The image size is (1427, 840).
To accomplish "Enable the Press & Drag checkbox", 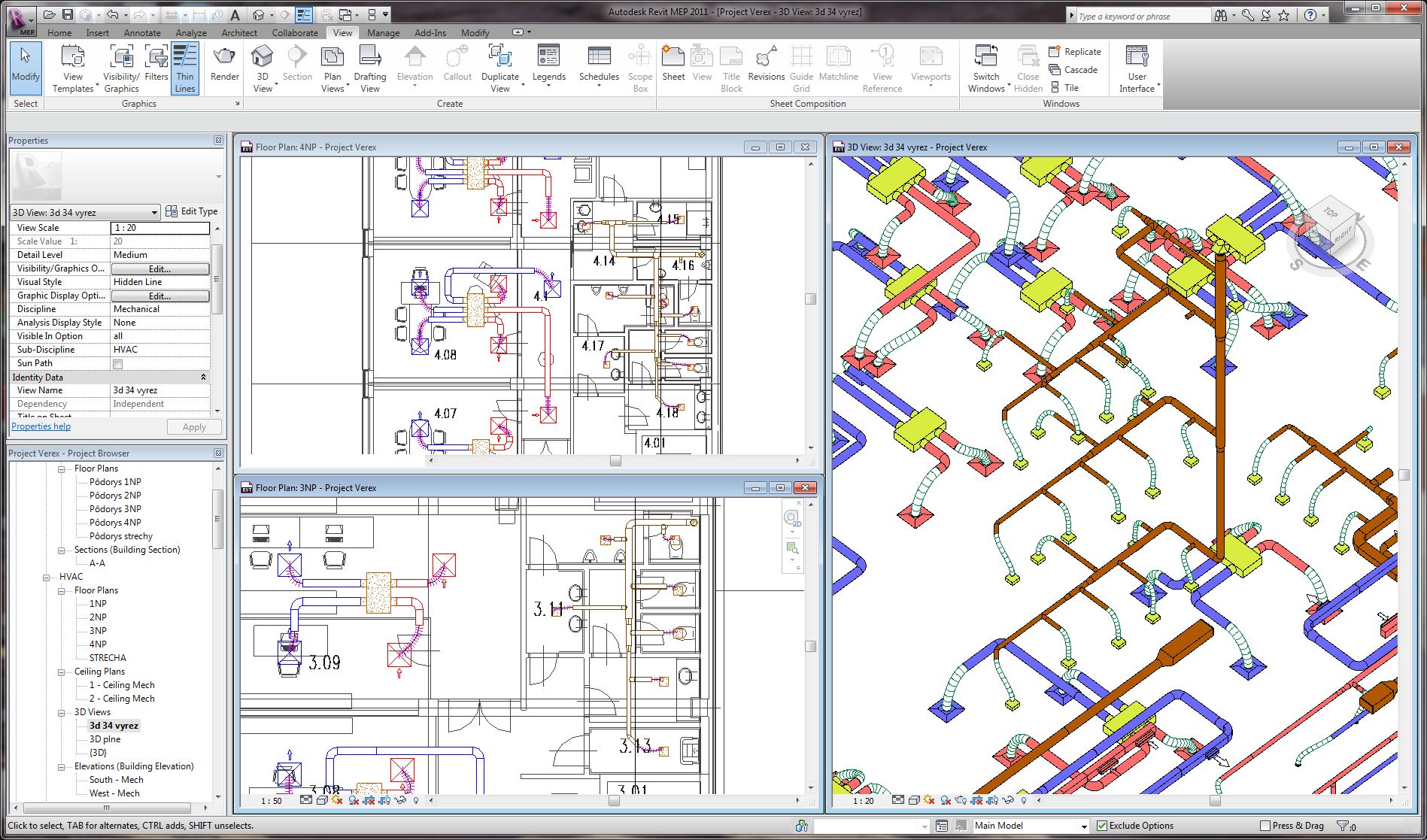I will click(1265, 826).
